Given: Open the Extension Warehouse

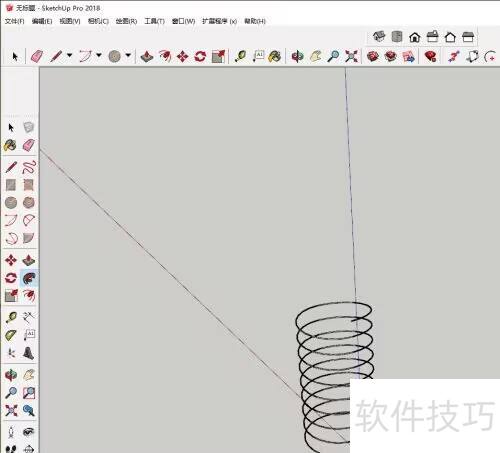Looking at the screenshot, I should click(390, 56).
